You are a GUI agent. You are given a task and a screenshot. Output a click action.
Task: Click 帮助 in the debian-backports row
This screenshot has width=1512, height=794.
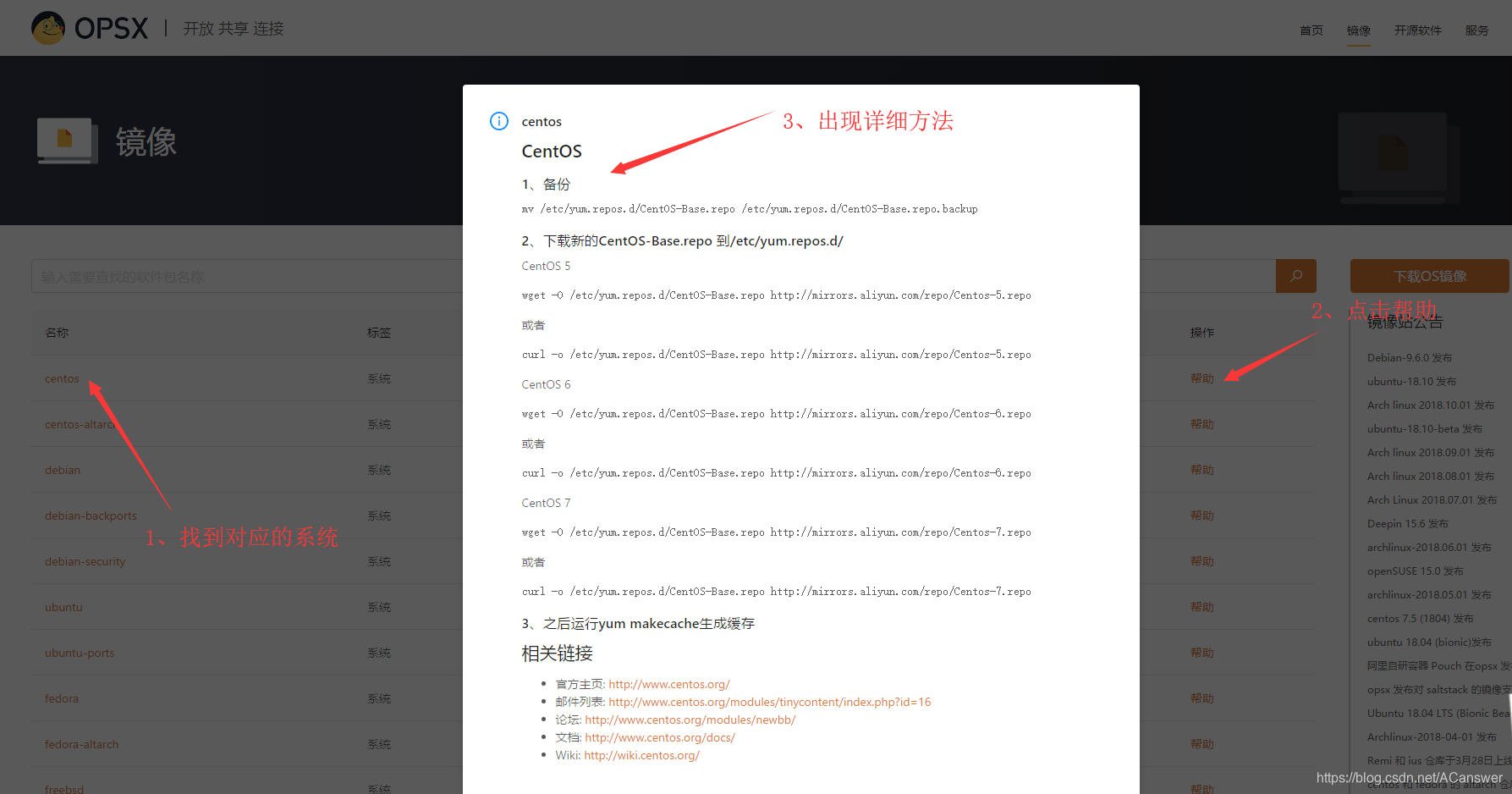(1202, 516)
